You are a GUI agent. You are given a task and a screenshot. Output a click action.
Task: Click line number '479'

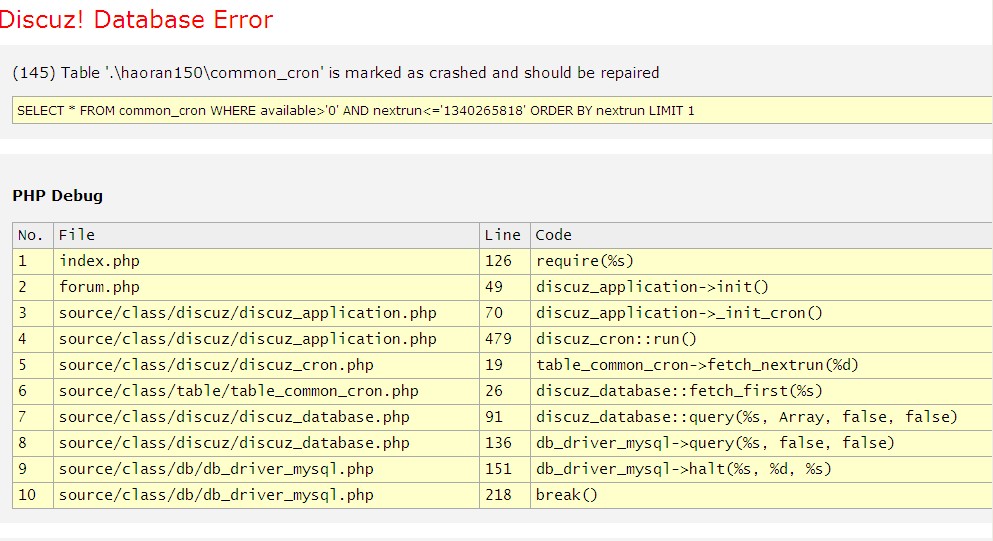(498, 339)
